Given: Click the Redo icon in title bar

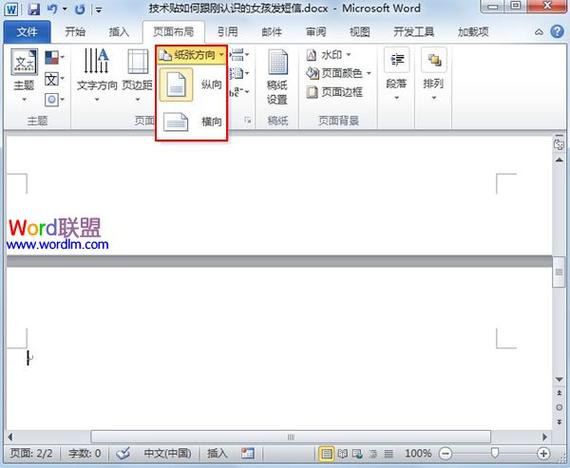Looking at the screenshot, I should pyautogui.click(x=80, y=9).
